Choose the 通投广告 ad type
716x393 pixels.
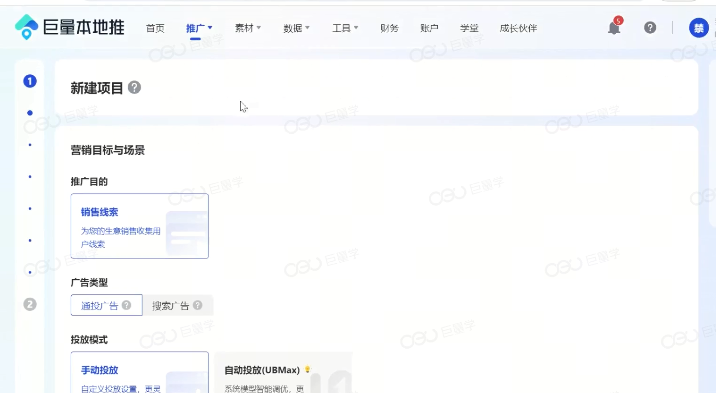(106, 305)
